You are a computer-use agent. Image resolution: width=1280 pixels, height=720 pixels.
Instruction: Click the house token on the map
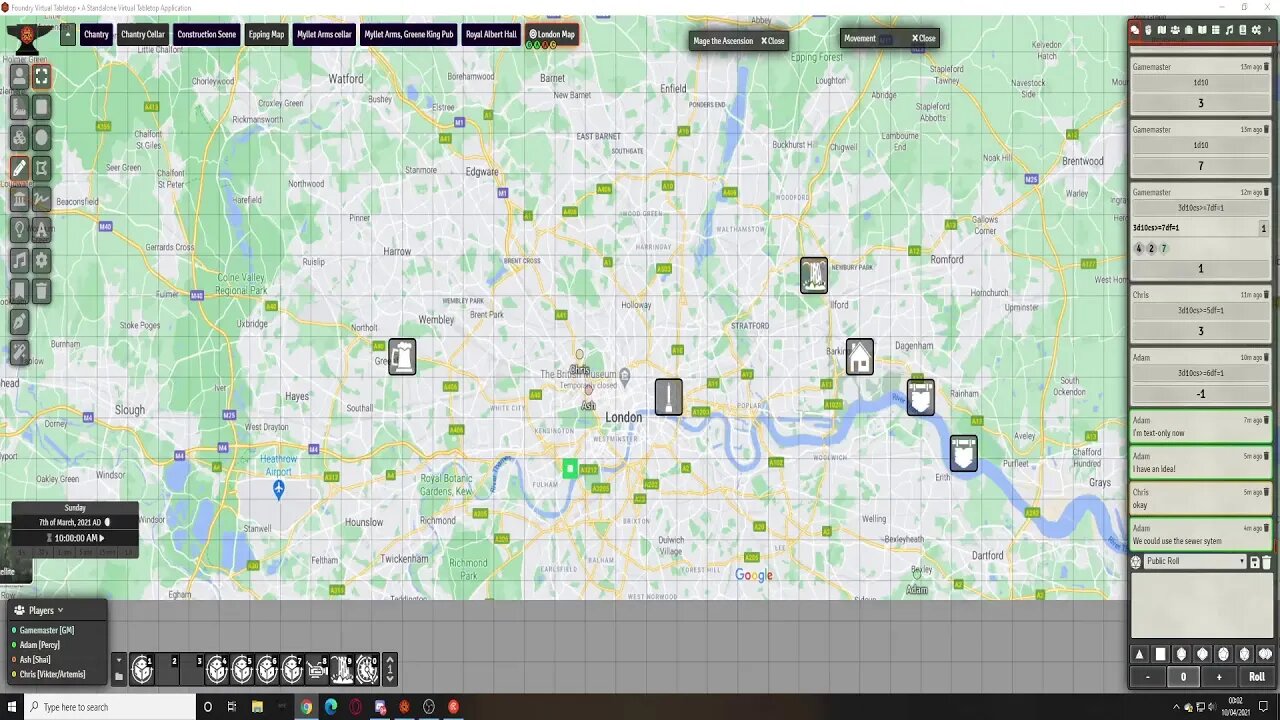pos(860,357)
